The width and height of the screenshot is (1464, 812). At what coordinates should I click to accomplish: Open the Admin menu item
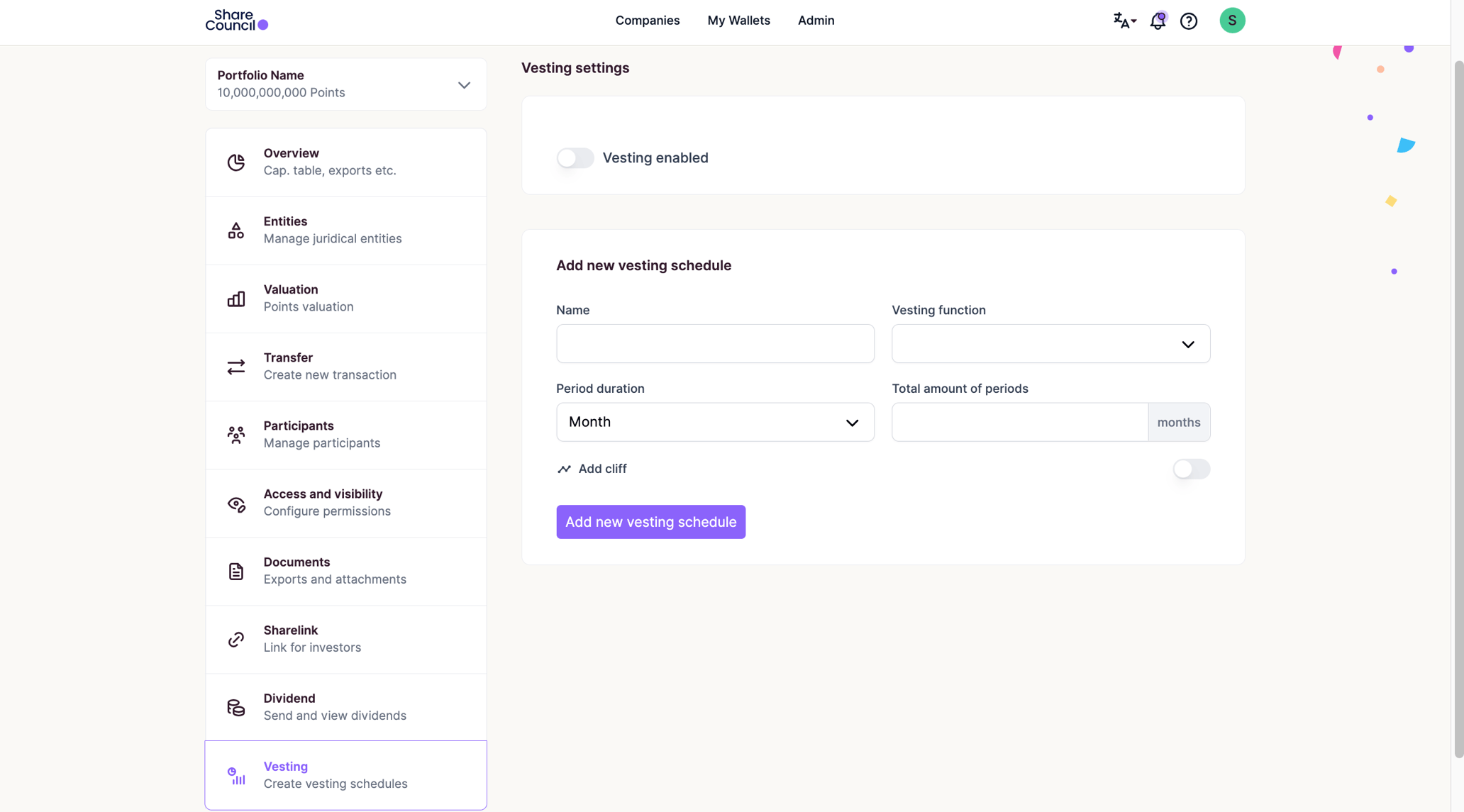[815, 21]
